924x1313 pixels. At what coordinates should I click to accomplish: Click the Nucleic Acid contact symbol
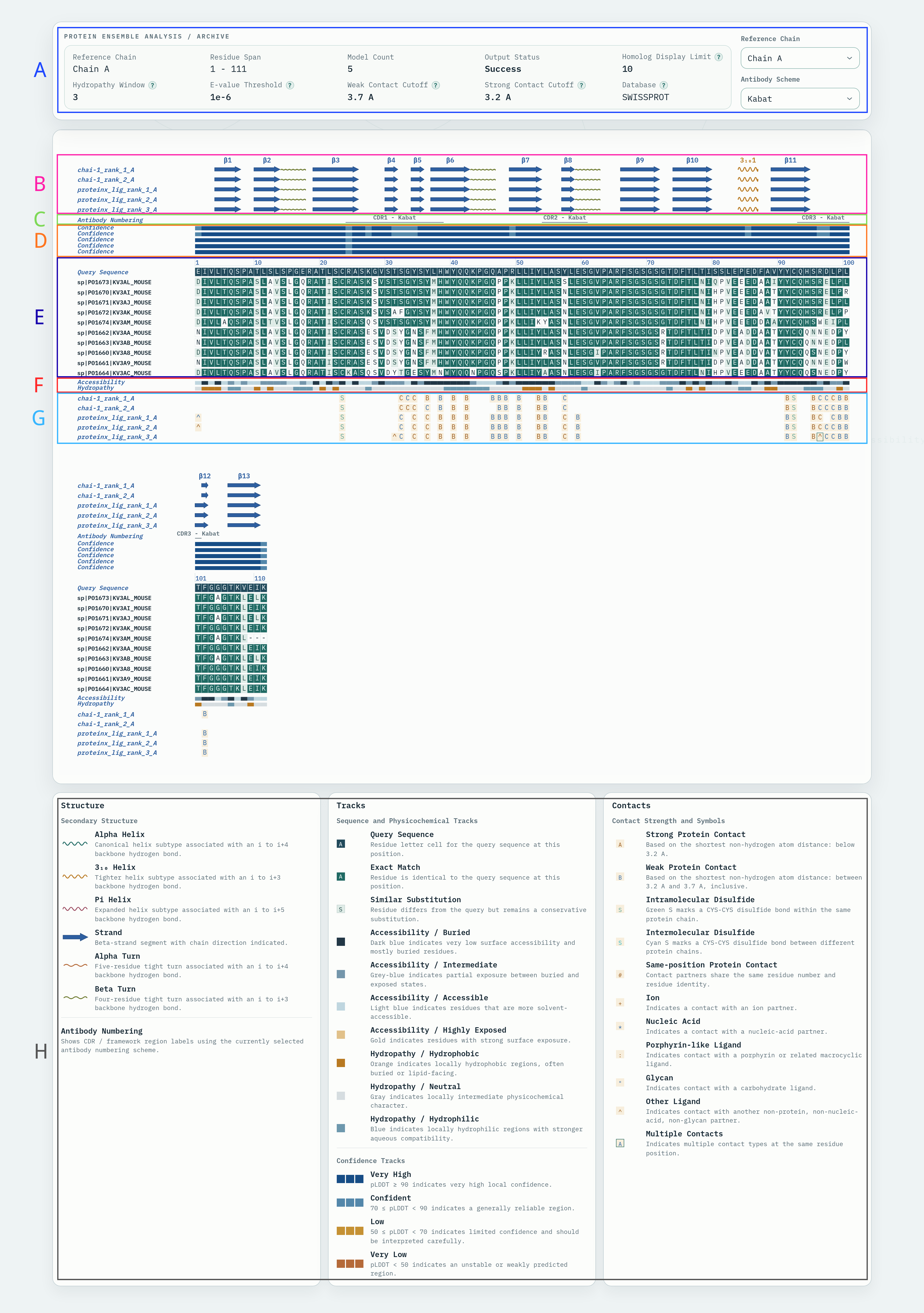tap(620, 1026)
